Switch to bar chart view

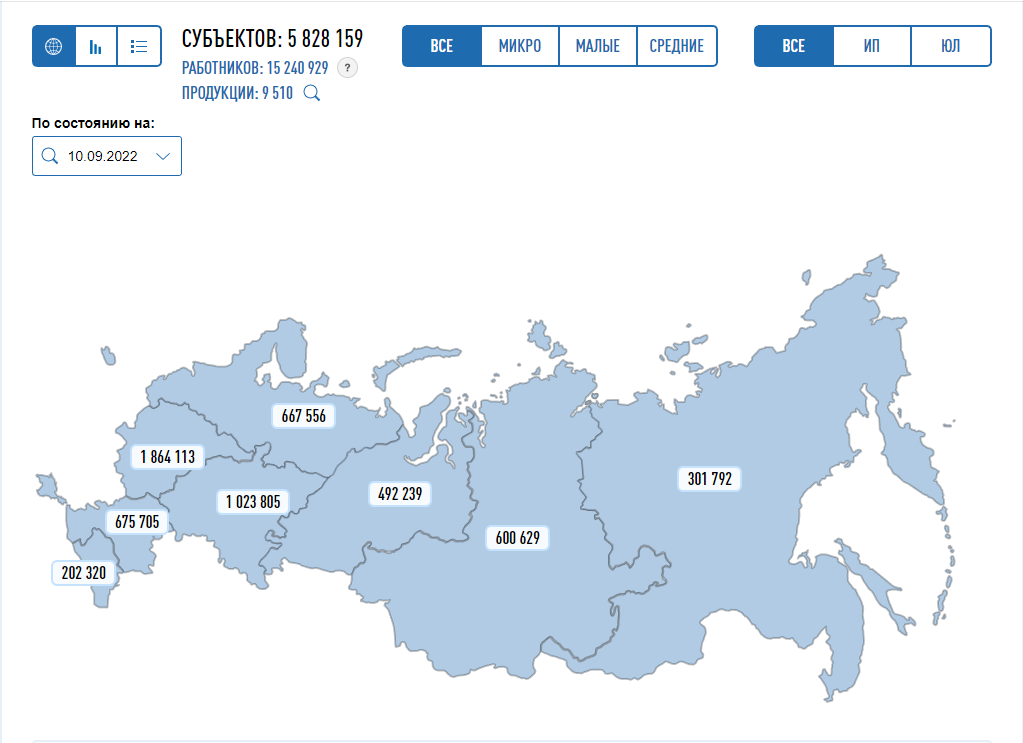tap(97, 46)
